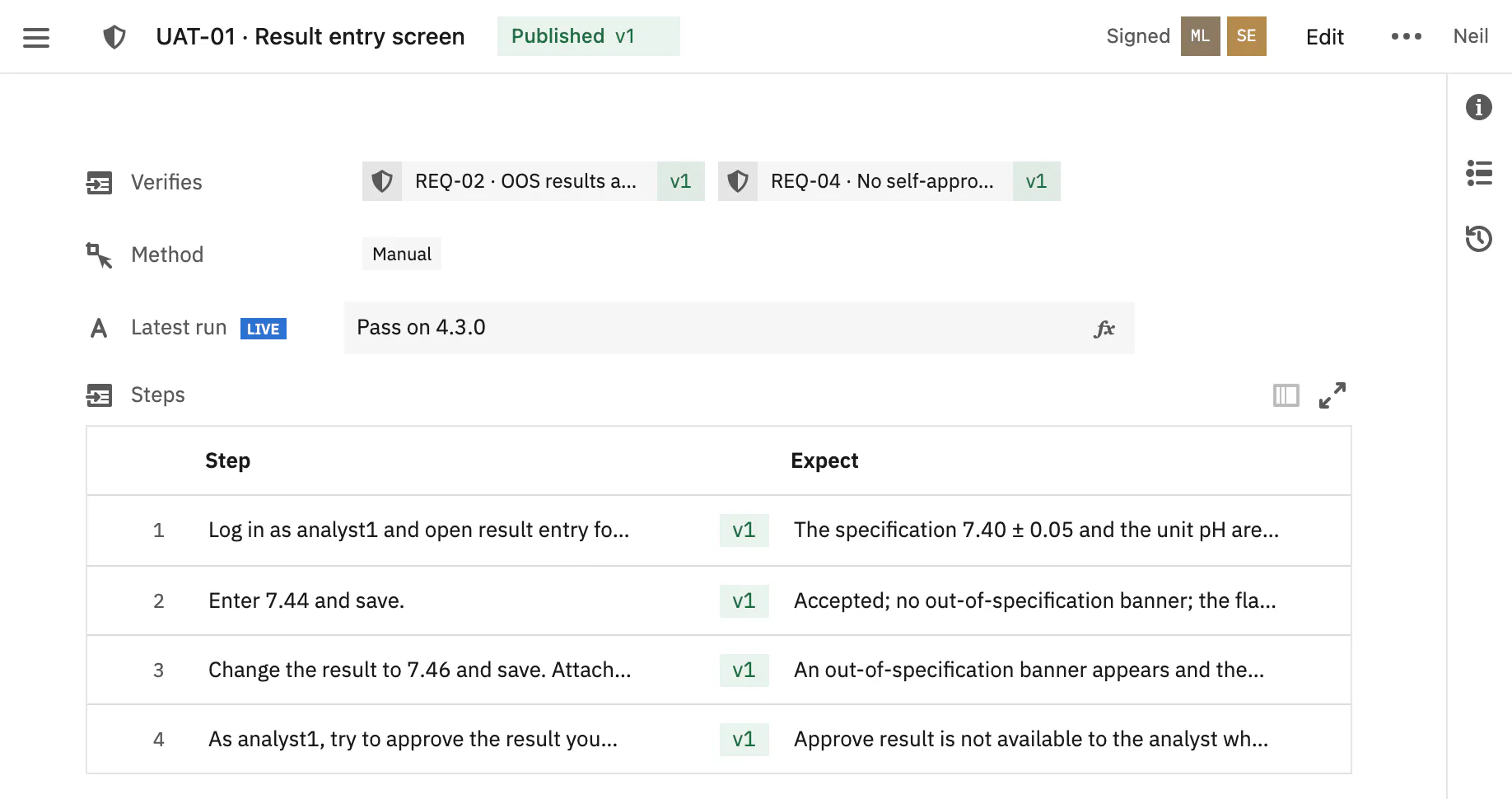This screenshot has width=1512, height=799.
Task: Open the hamburger navigation menu
Action: 36,37
